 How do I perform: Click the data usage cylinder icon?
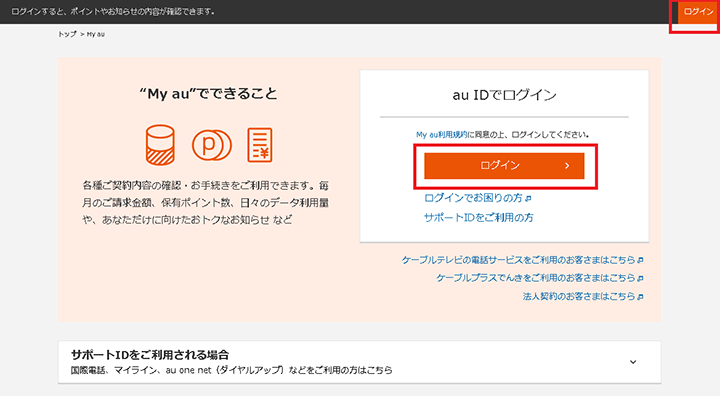click(x=160, y=145)
